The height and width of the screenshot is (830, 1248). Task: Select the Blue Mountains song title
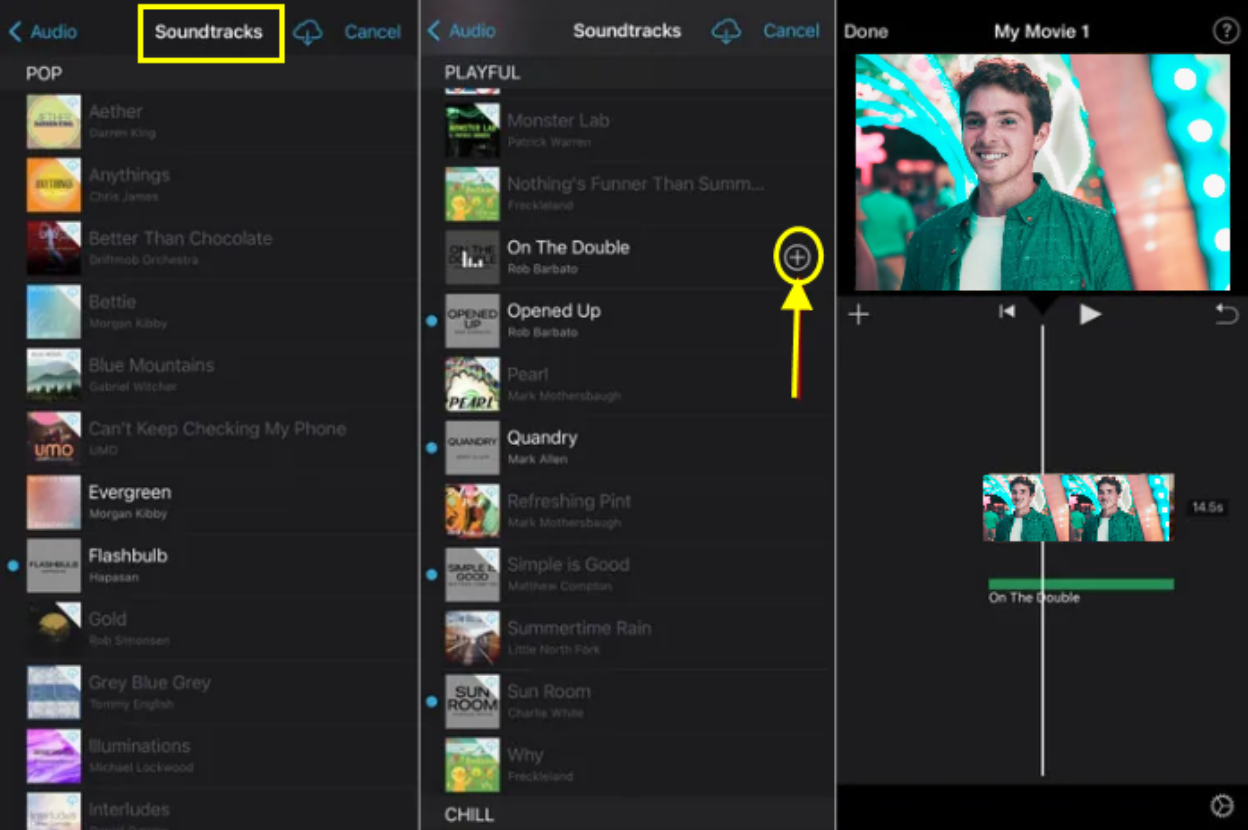click(x=151, y=365)
